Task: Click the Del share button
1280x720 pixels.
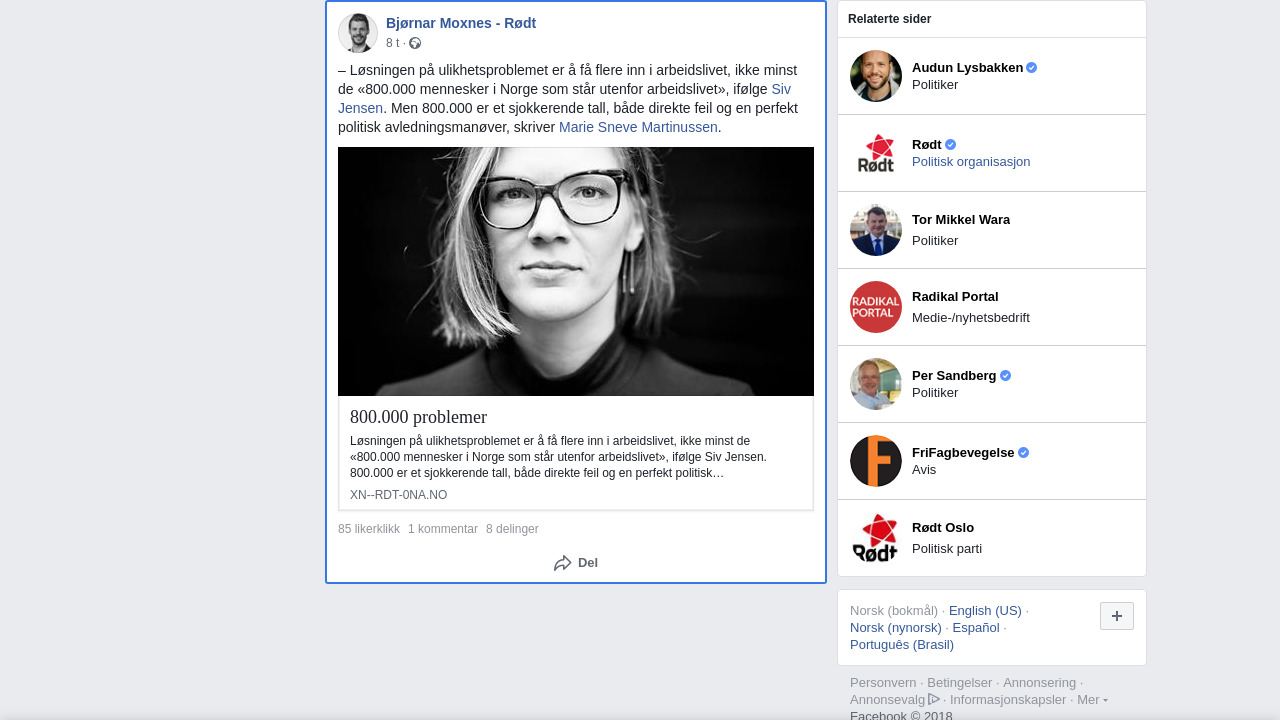Action: click(x=576, y=563)
